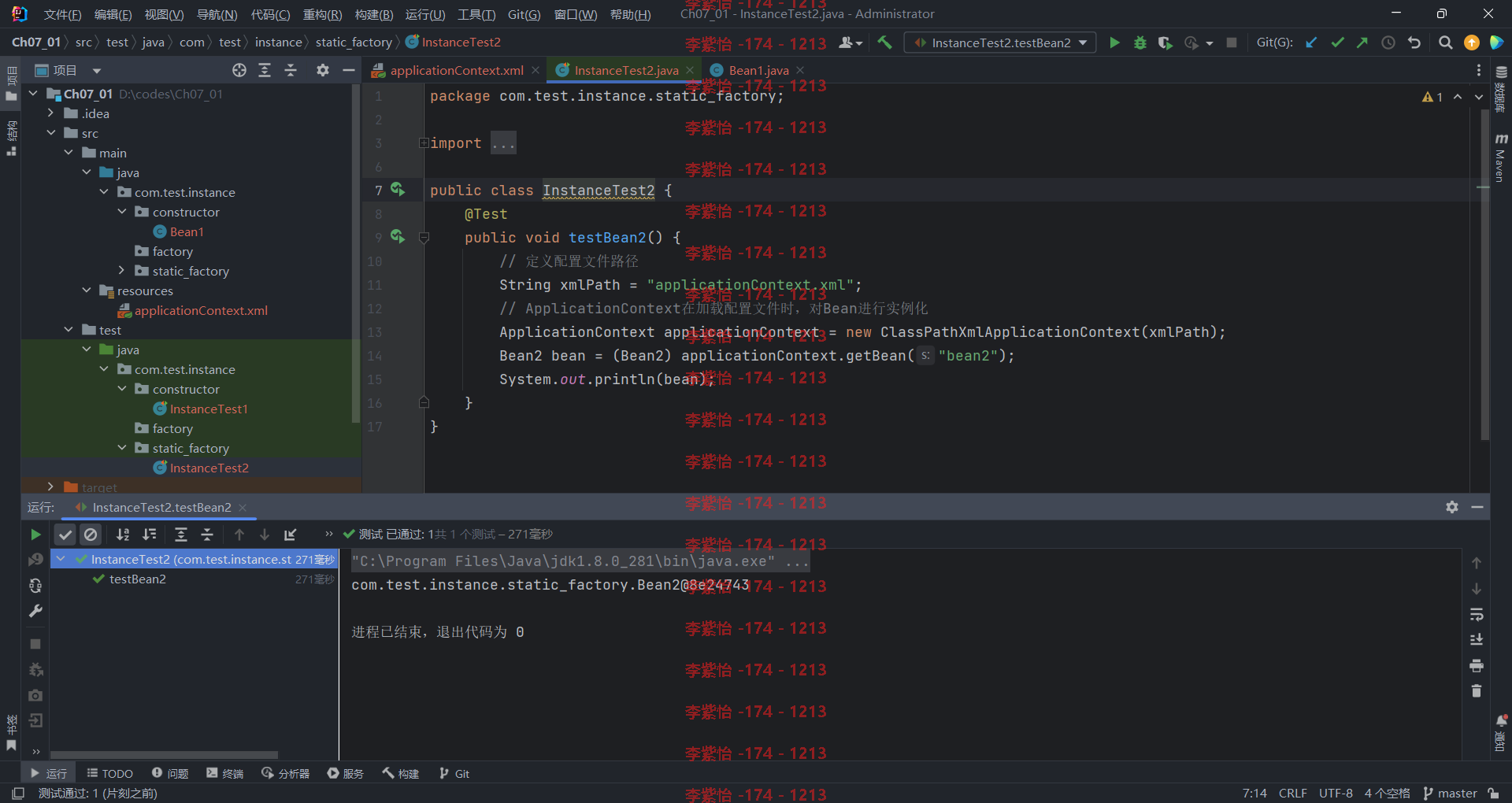Open Maven side panel

[1501, 157]
